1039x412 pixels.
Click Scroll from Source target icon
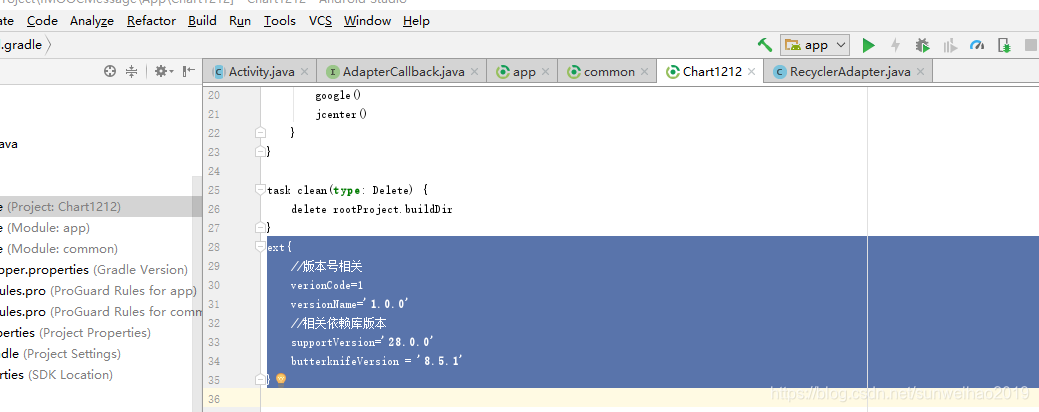(x=110, y=71)
